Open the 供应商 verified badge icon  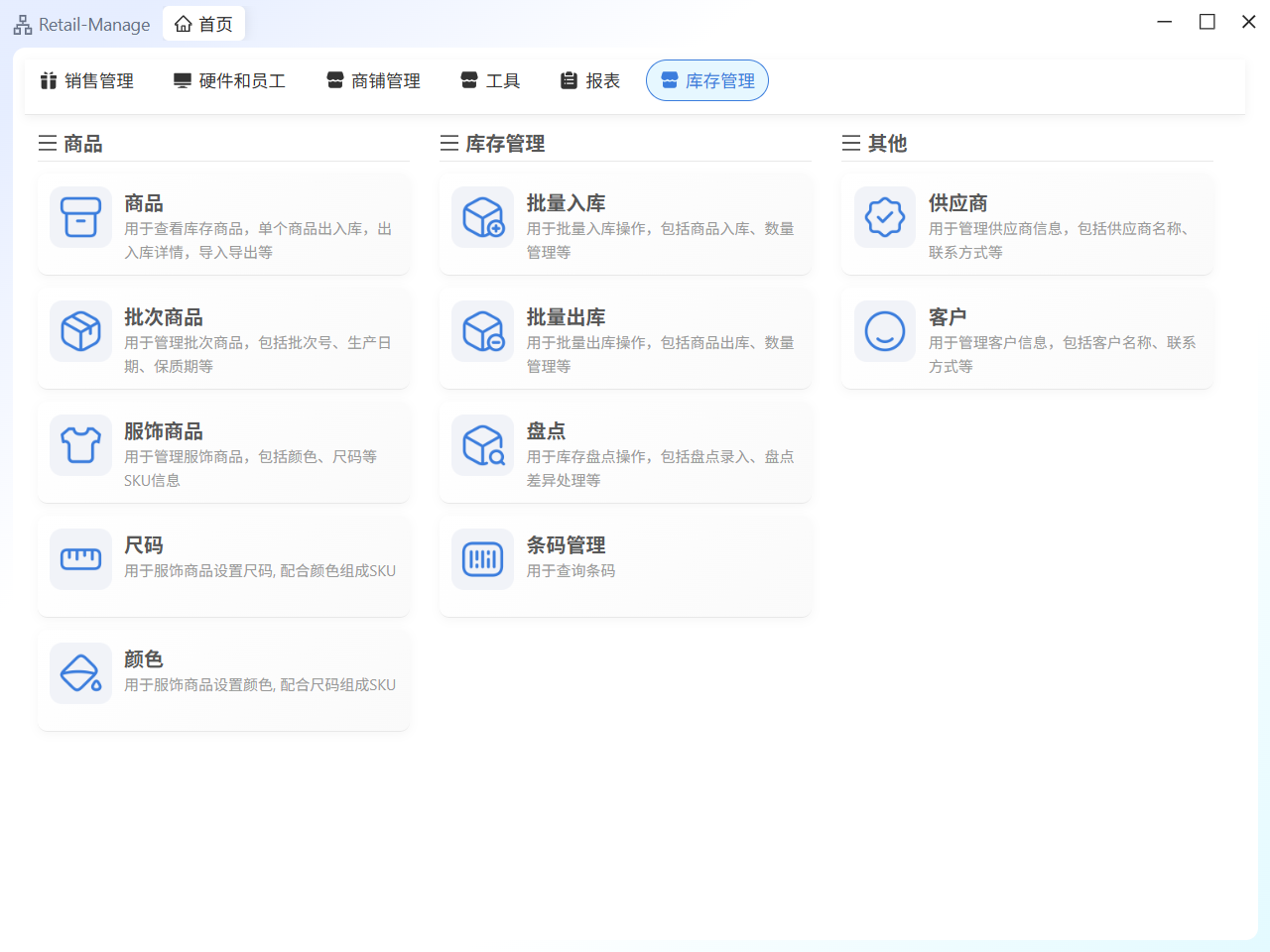coord(885,217)
